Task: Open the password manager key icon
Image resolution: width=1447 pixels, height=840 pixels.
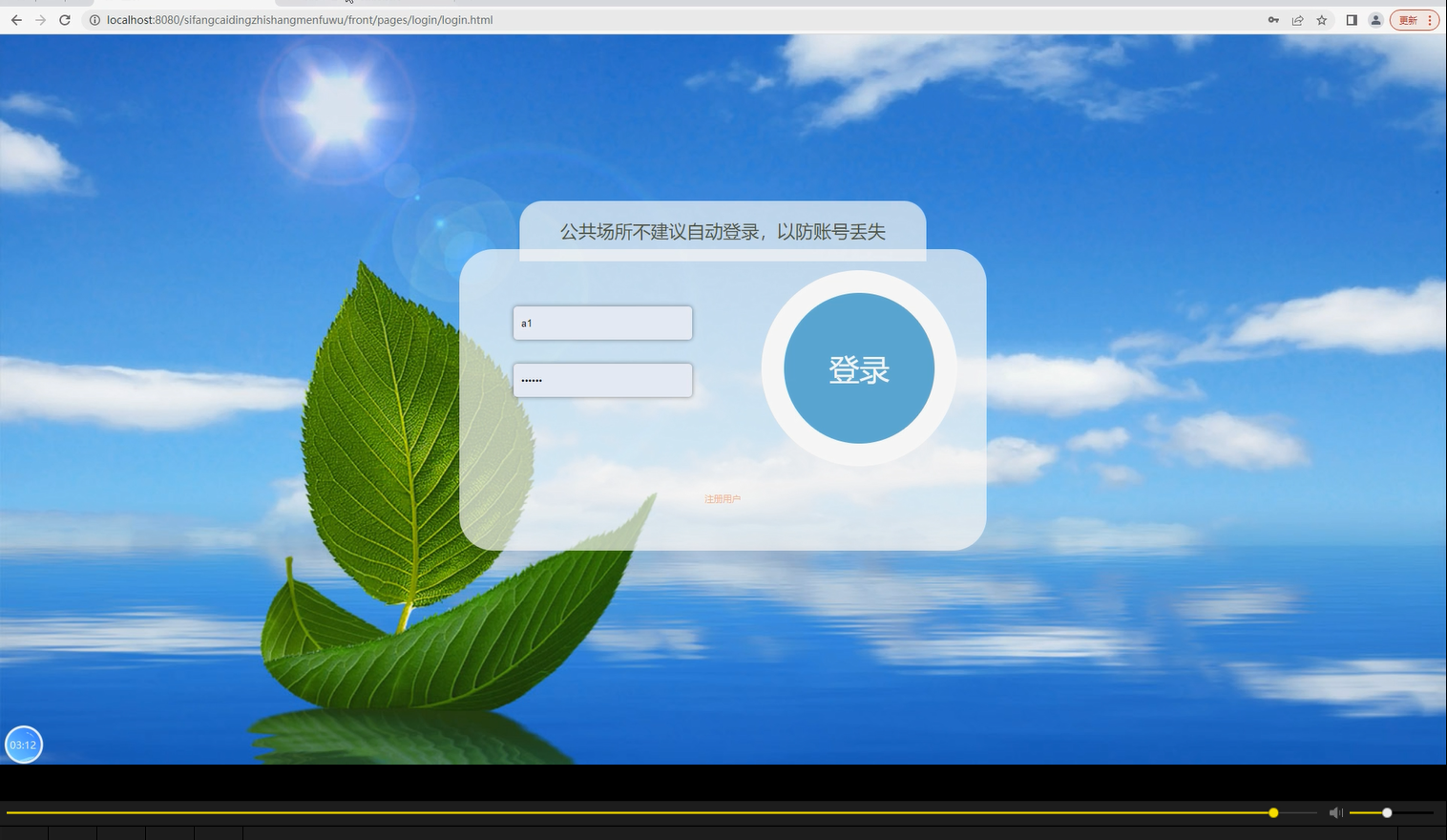Action: point(1273,19)
